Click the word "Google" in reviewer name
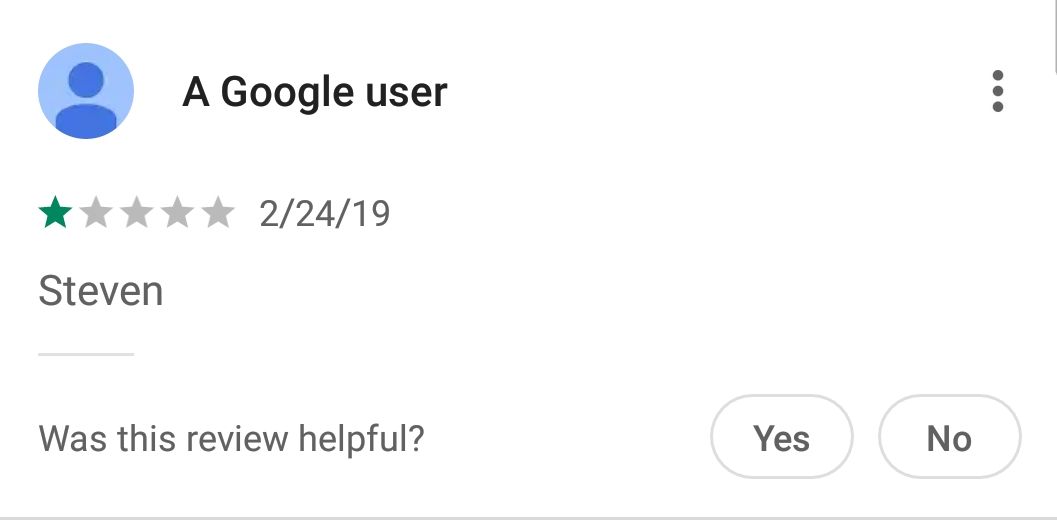This screenshot has height=529, width=1057. (x=285, y=92)
